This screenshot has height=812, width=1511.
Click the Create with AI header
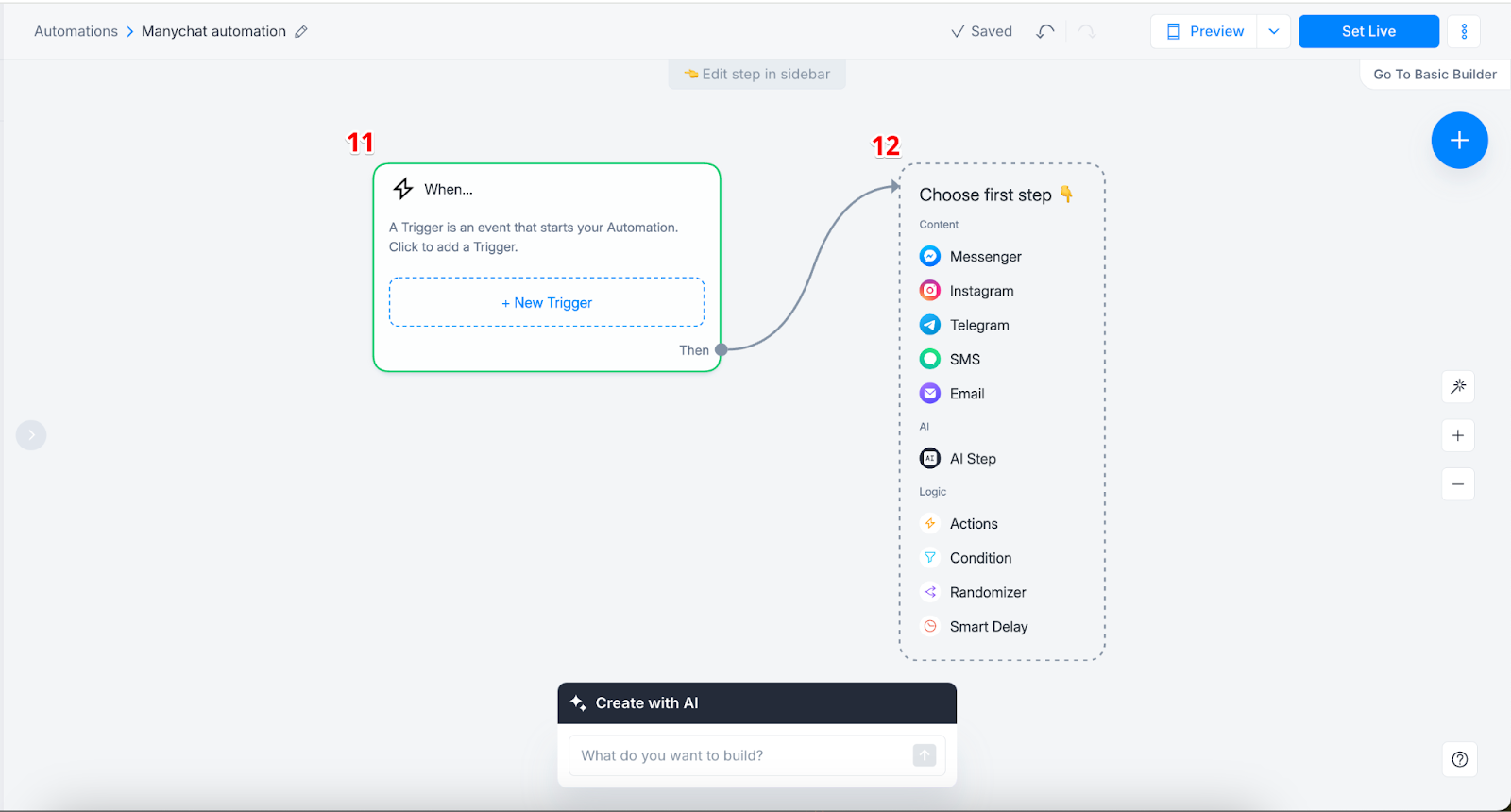(x=756, y=703)
